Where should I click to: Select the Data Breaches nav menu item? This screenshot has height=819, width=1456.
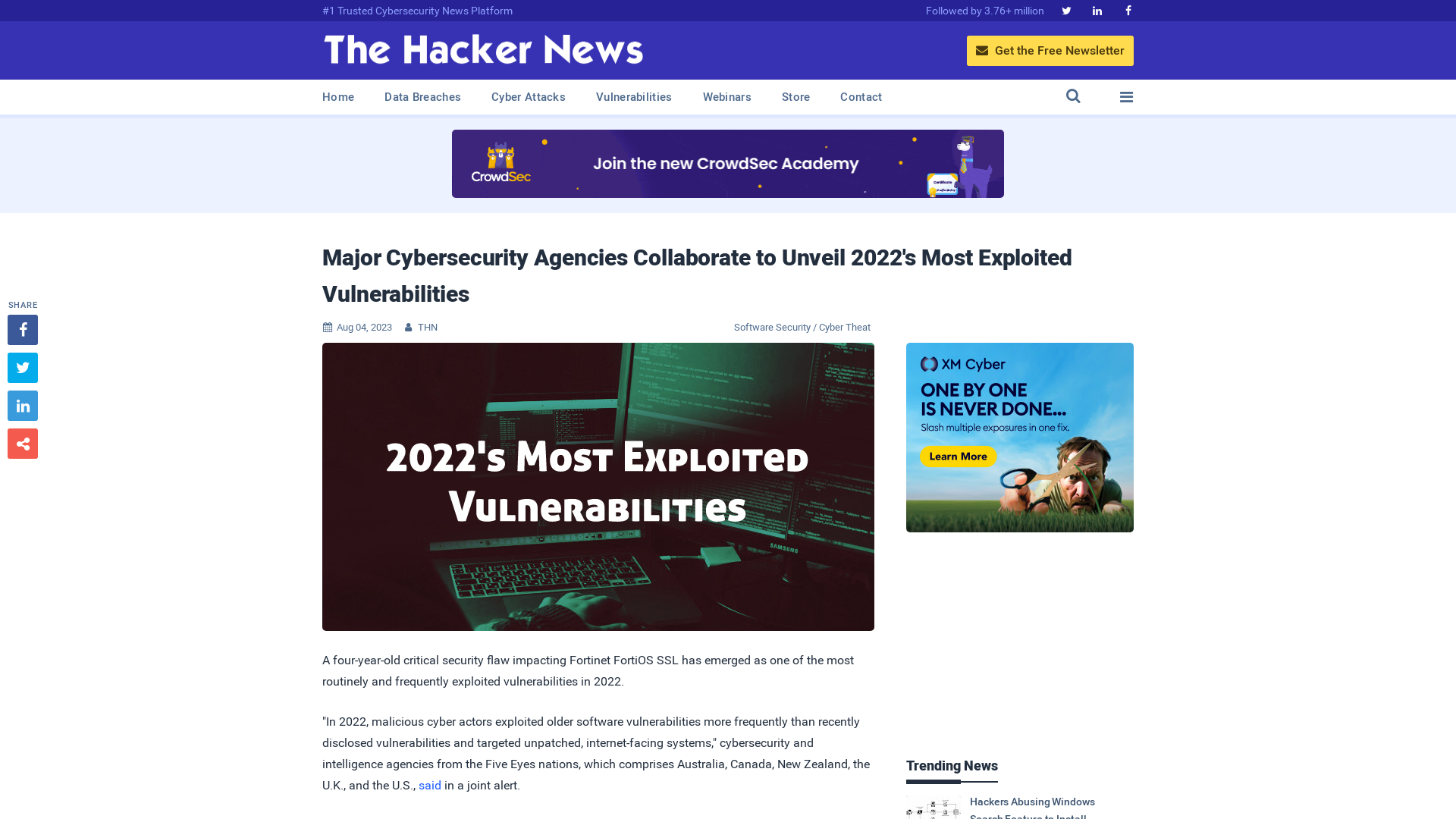(x=422, y=96)
